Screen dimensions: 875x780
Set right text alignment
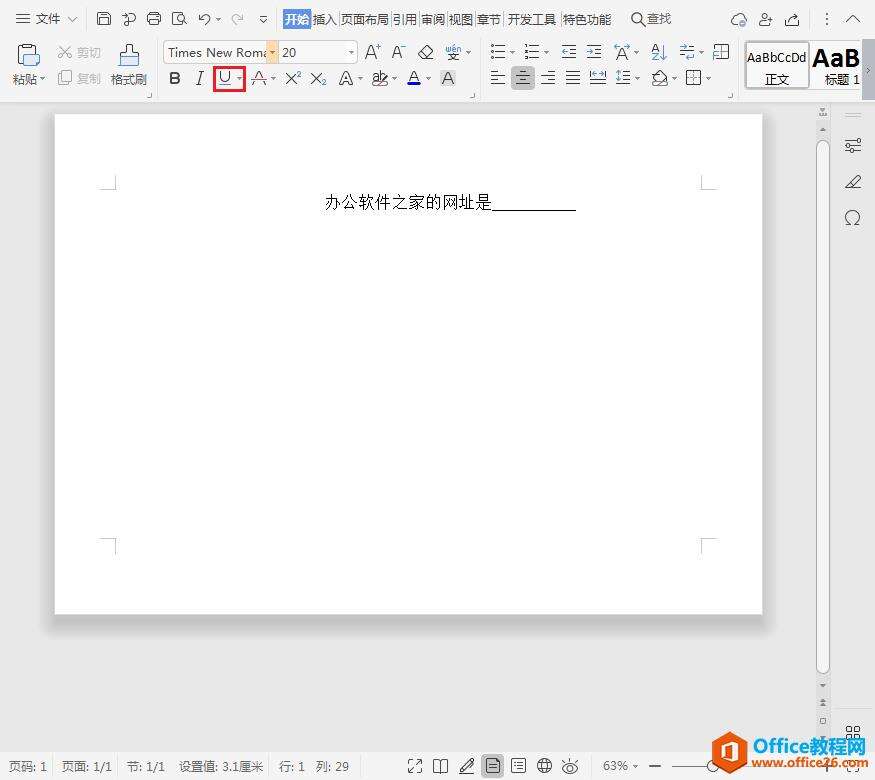coord(548,78)
